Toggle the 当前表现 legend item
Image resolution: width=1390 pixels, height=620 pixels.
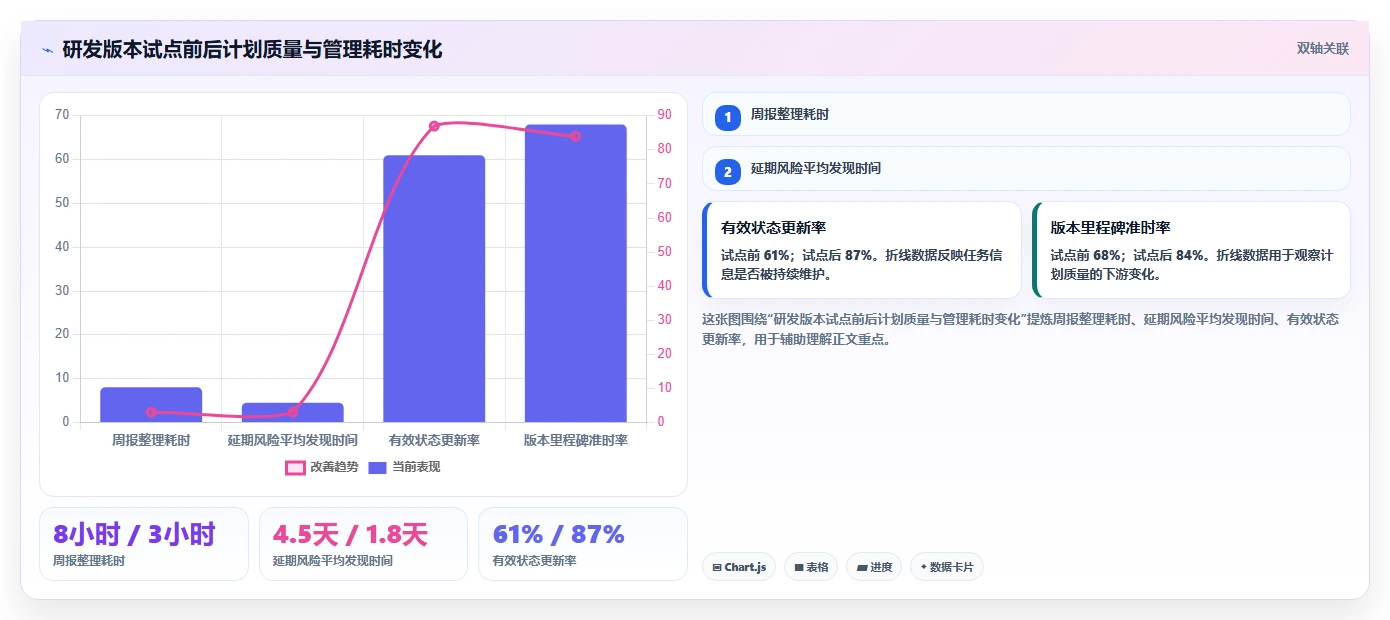[404, 467]
